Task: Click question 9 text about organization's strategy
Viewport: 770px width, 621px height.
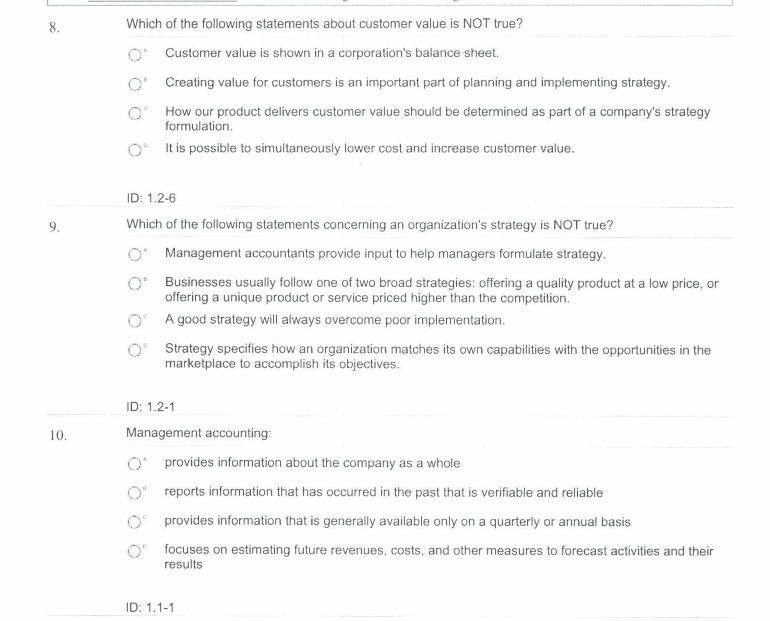Action: coord(370,225)
